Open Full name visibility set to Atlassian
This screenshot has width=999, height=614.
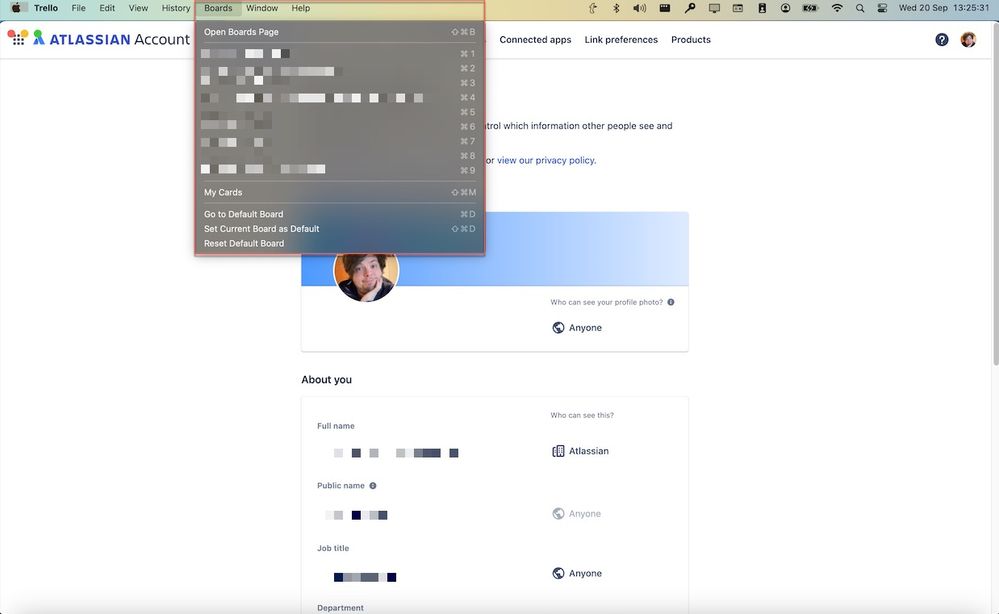pos(580,451)
